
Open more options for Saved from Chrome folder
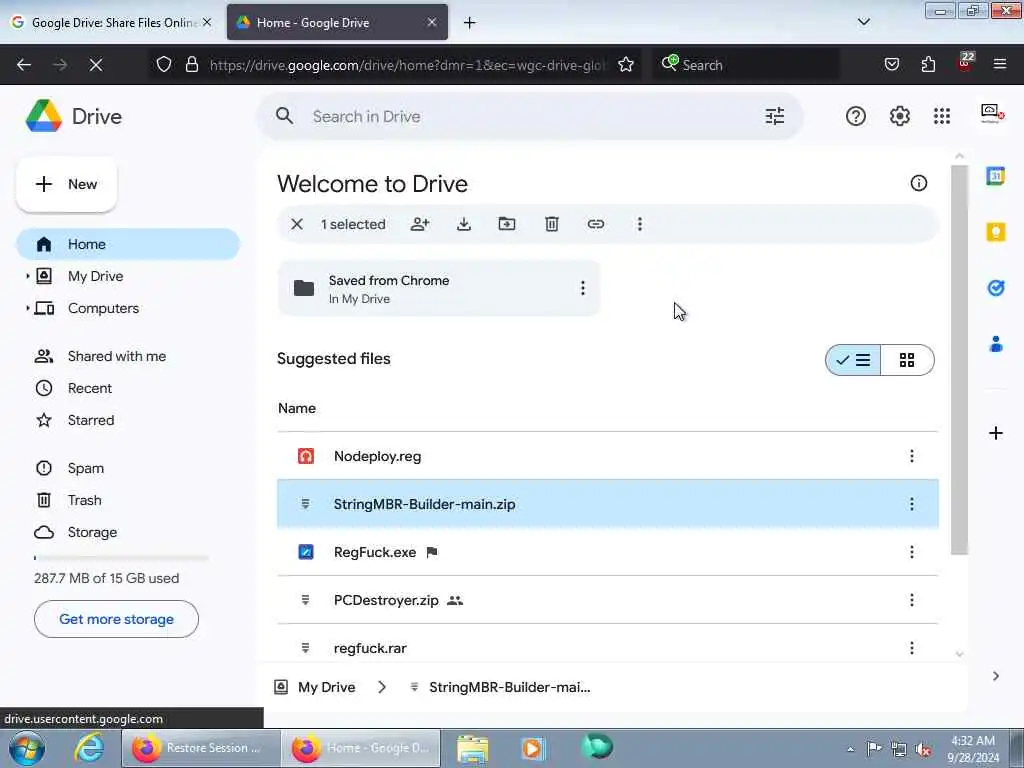click(583, 288)
